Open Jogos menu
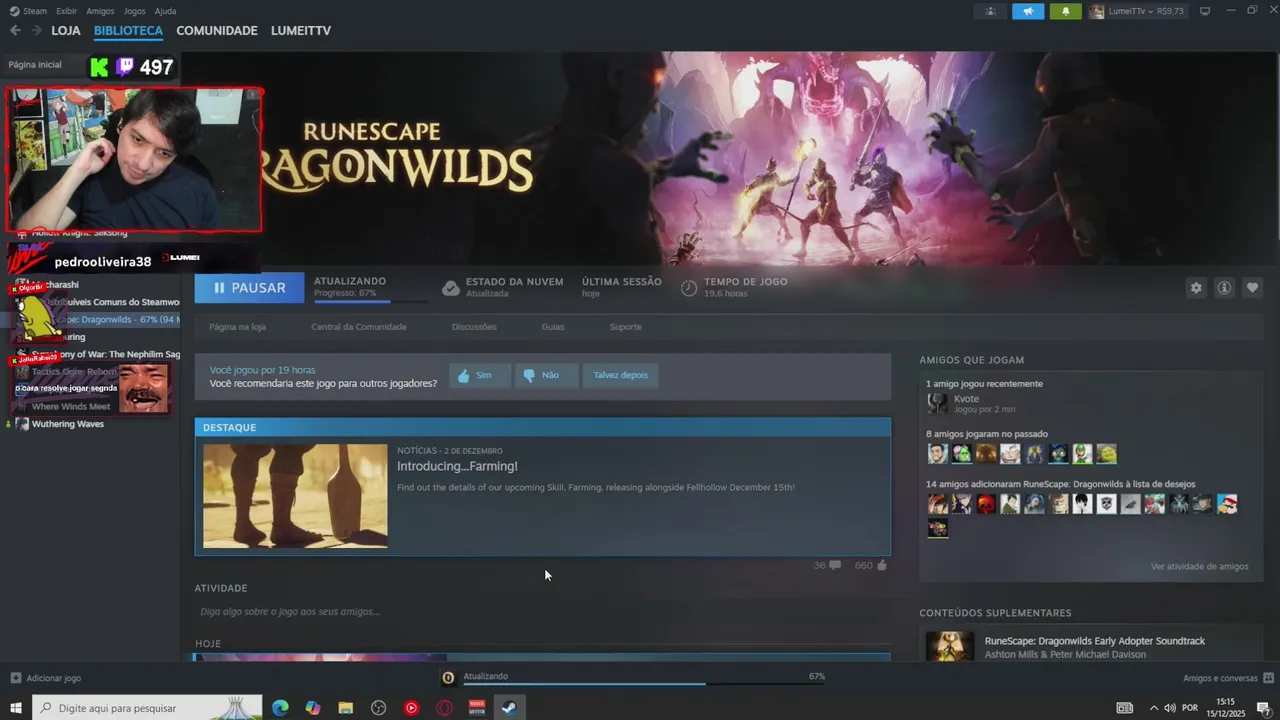Screen dimensions: 1280x720 click(134, 11)
